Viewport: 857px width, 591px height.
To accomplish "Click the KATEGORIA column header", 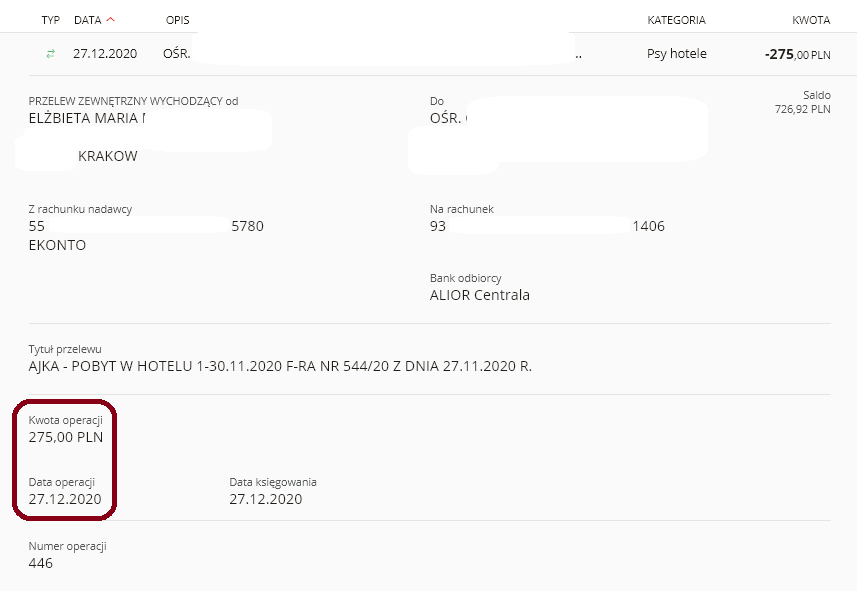I will click(677, 20).
